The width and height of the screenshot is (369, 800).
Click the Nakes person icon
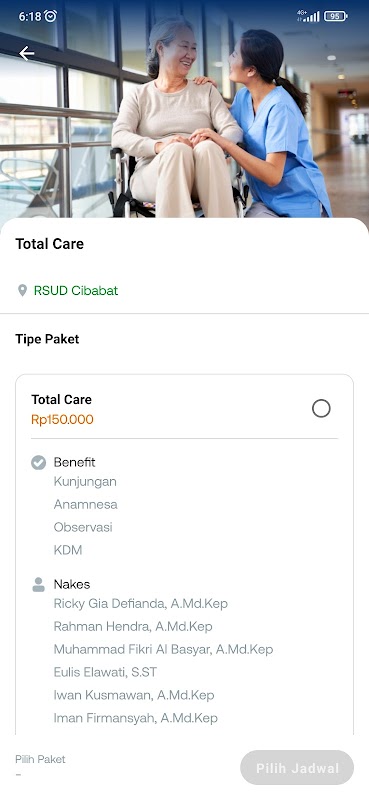[x=38, y=585]
